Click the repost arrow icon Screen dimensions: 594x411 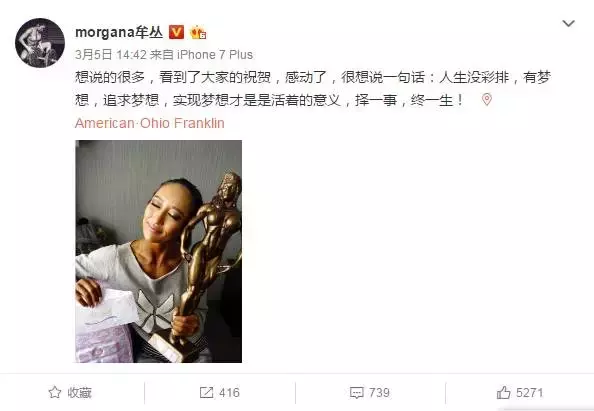tap(206, 392)
